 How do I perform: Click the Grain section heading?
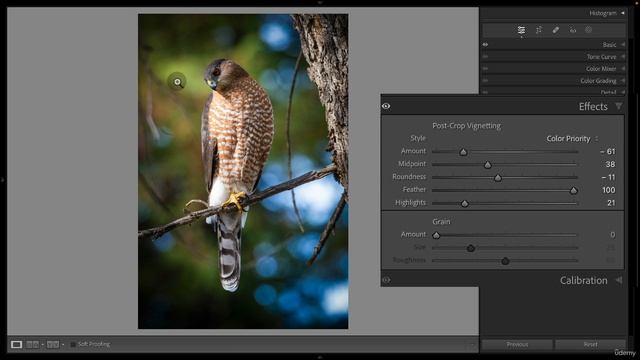click(x=441, y=222)
